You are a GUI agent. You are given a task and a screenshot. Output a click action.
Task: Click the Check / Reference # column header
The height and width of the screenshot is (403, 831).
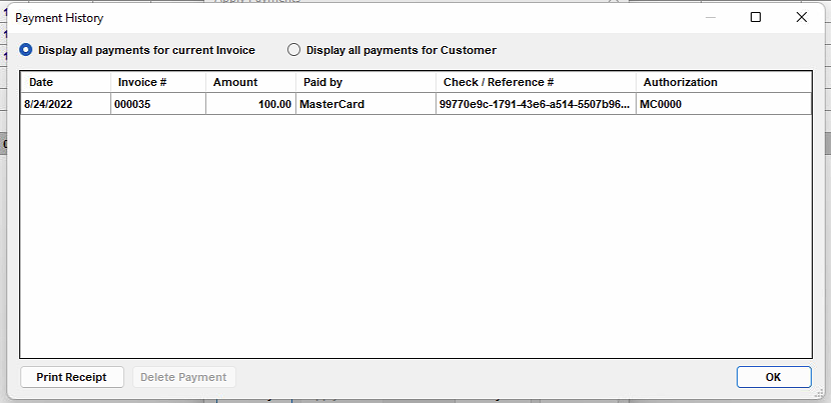(x=536, y=82)
